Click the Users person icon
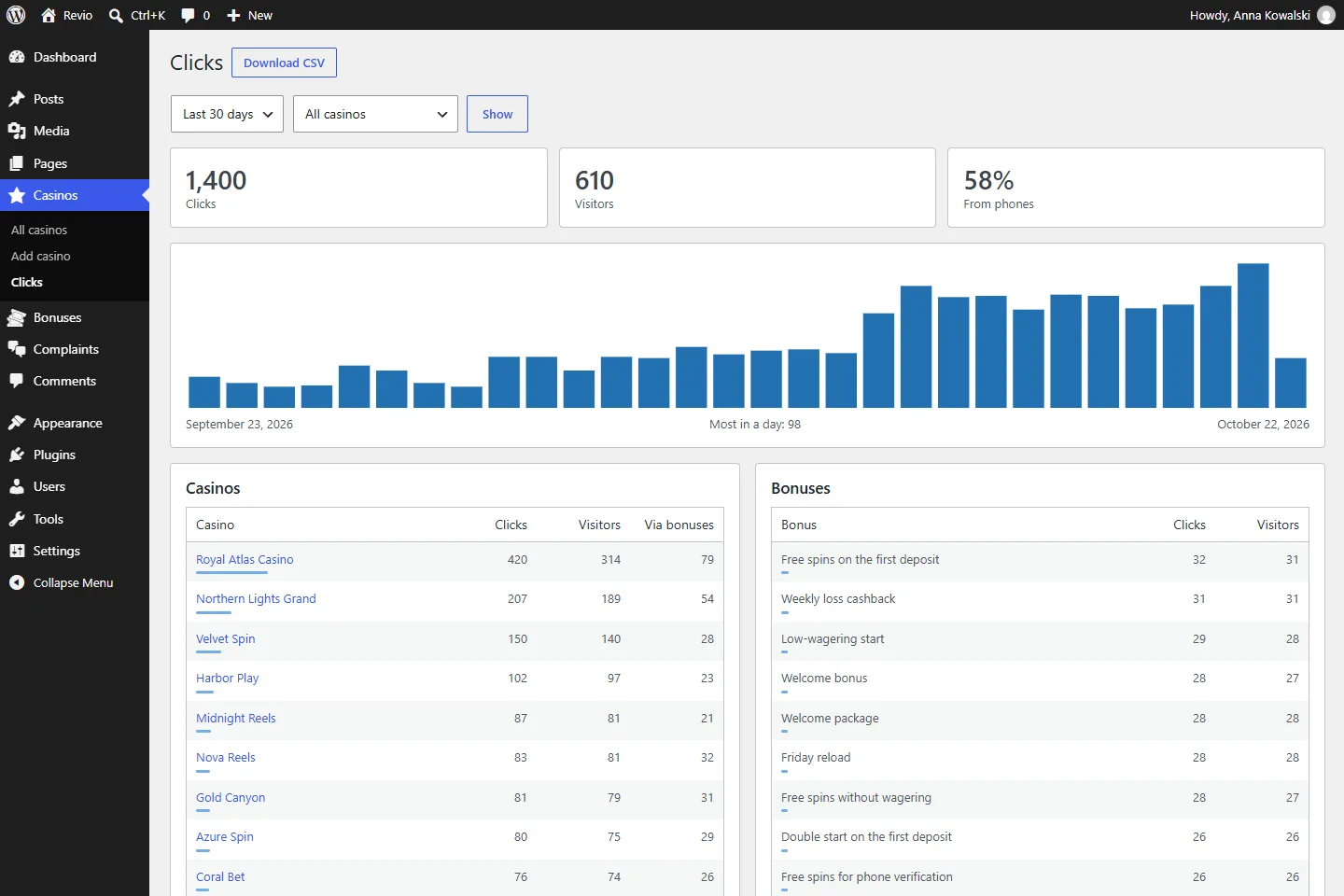This screenshot has width=1344, height=896. pos(17,486)
